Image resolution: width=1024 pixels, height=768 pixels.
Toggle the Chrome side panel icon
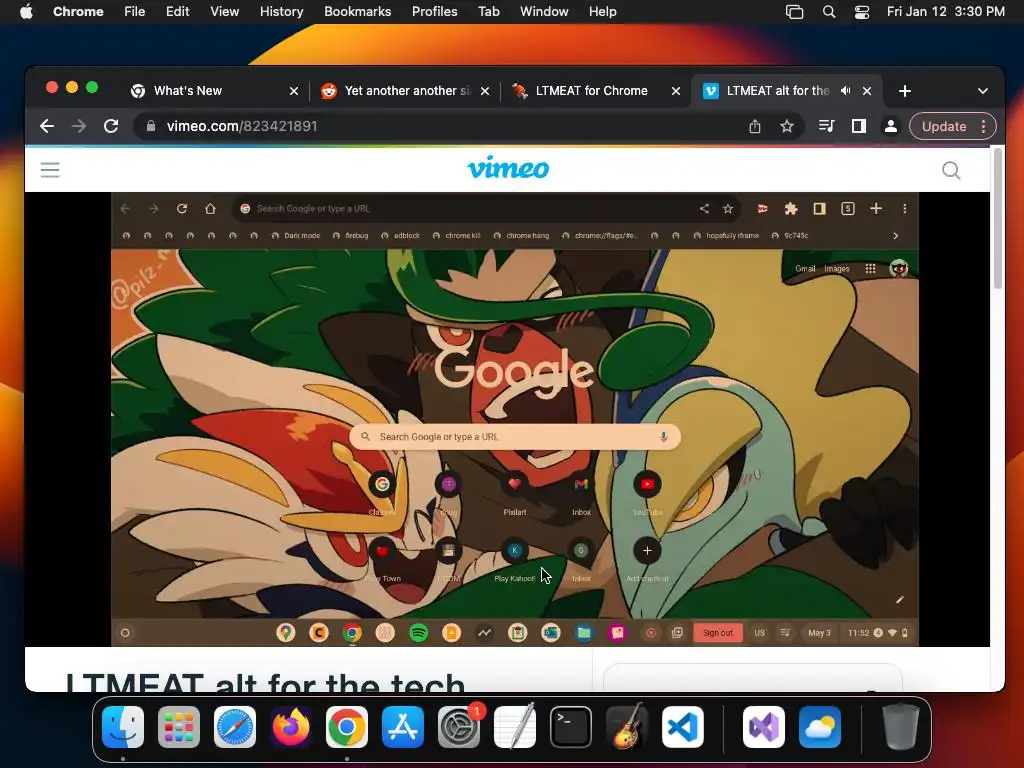tap(859, 126)
